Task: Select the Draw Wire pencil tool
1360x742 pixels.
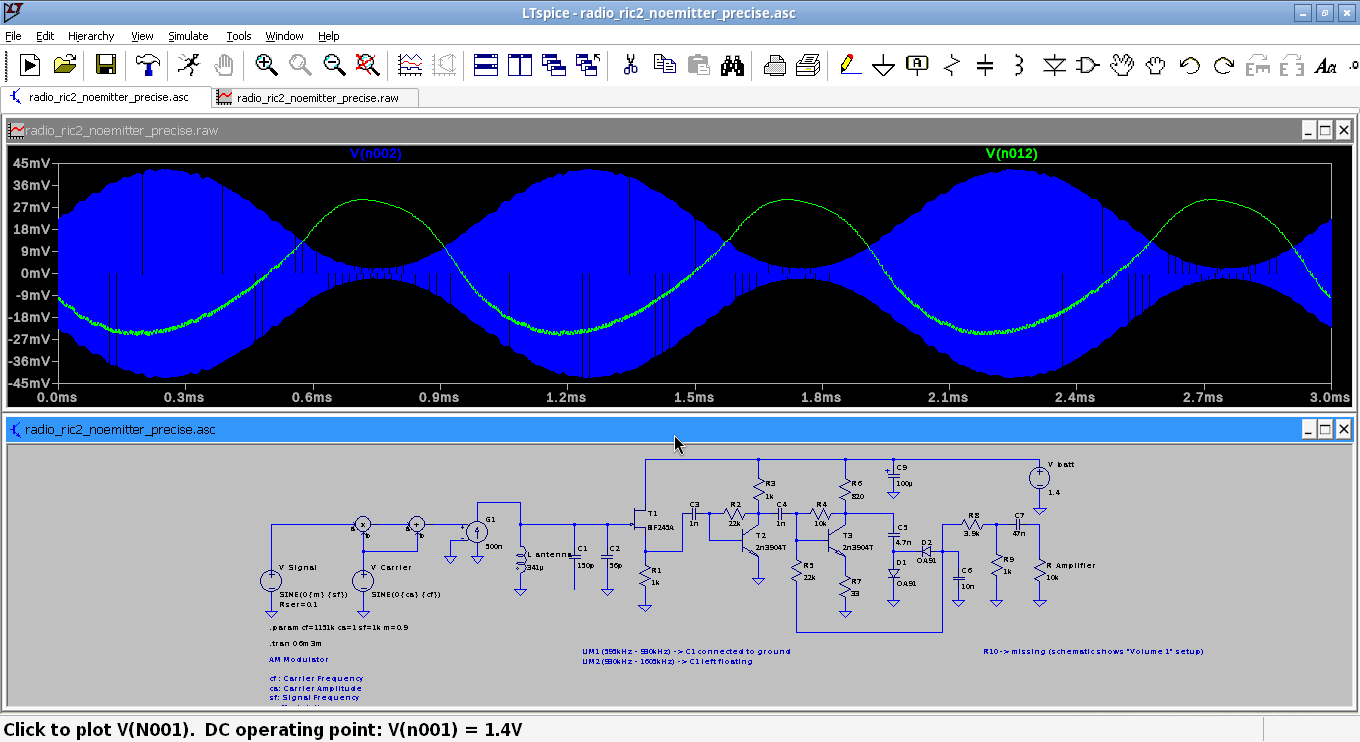Action: click(x=849, y=65)
